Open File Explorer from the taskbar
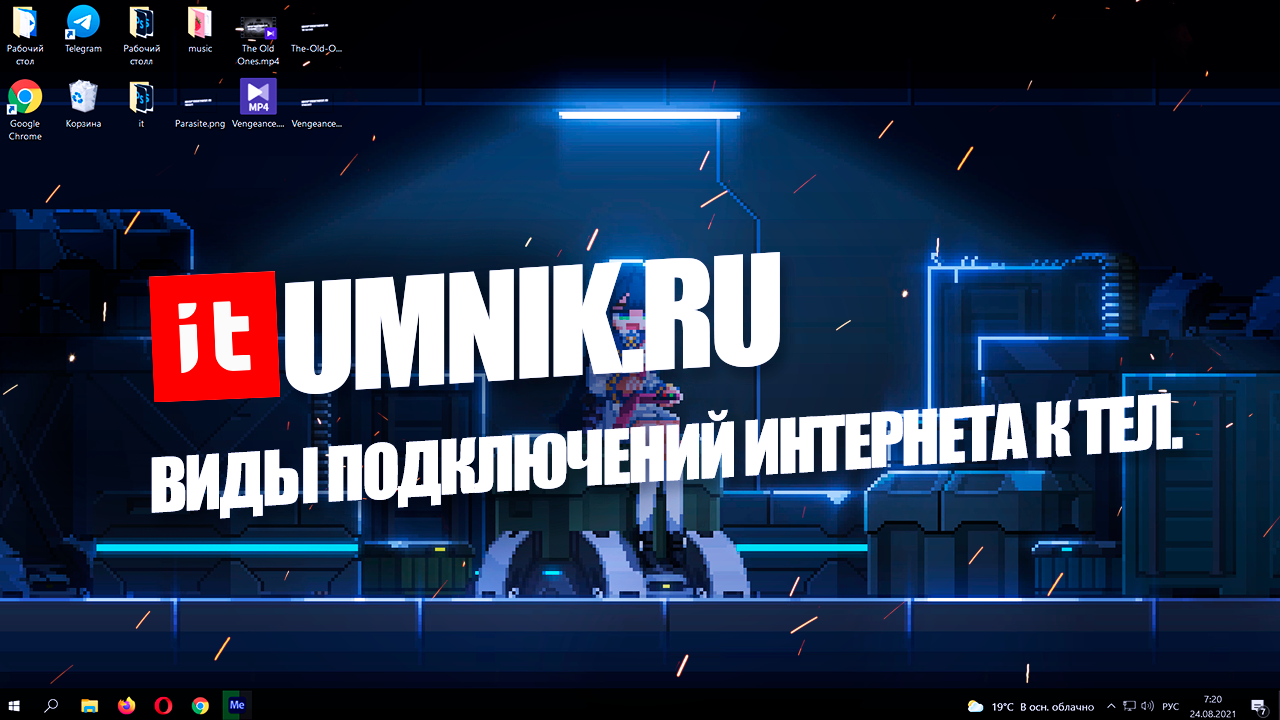 (89, 705)
